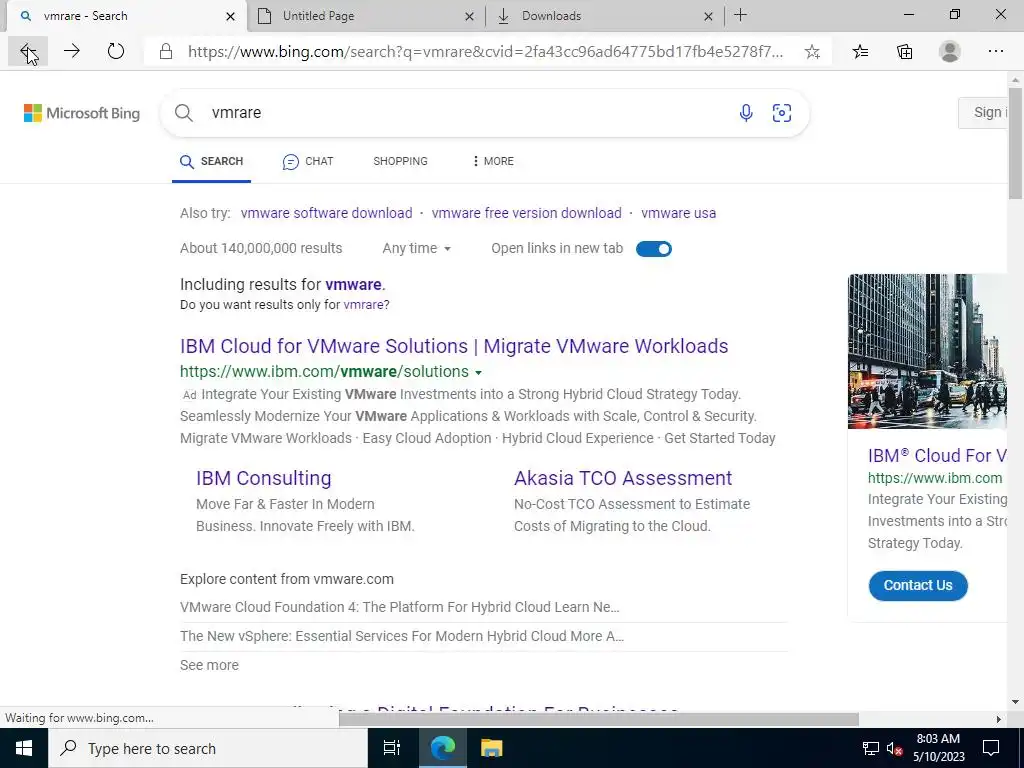Expand the Any time date filter
This screenshot has width=1024, height=768.
pos(417,248)
